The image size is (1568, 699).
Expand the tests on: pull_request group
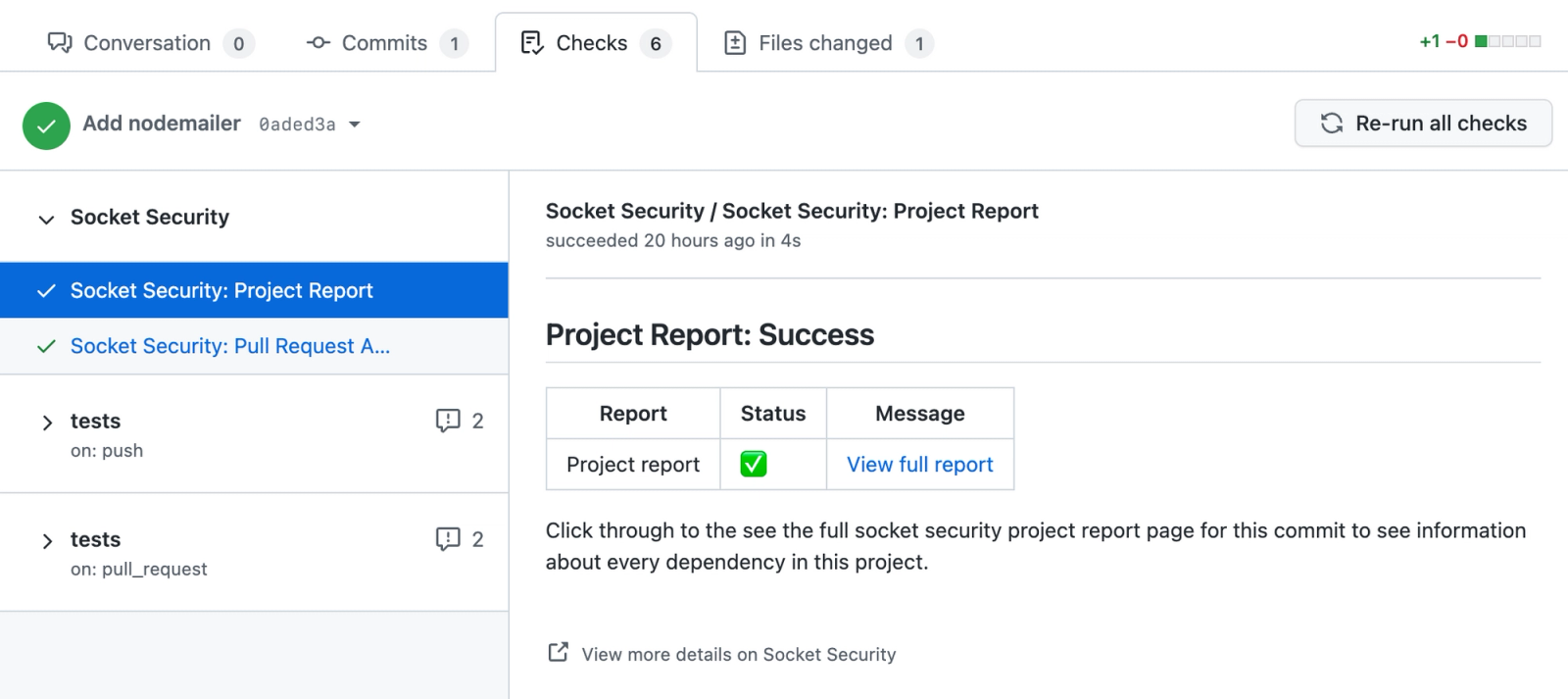(x=47, y=541)
